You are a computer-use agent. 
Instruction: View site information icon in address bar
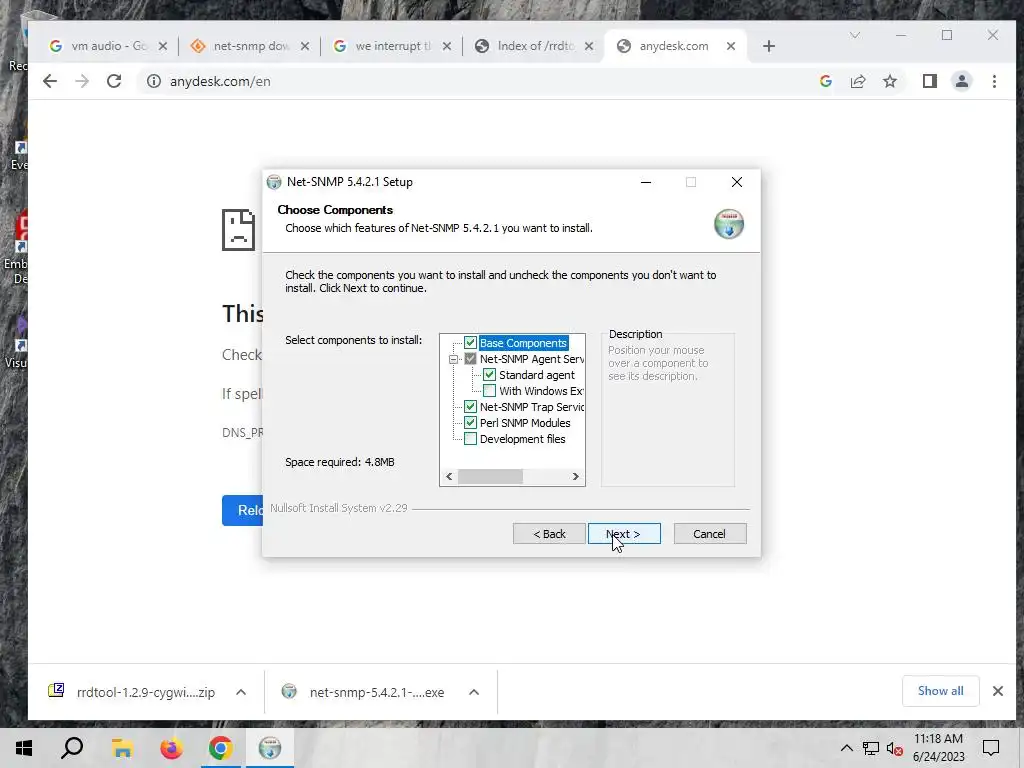pos(153,81)
